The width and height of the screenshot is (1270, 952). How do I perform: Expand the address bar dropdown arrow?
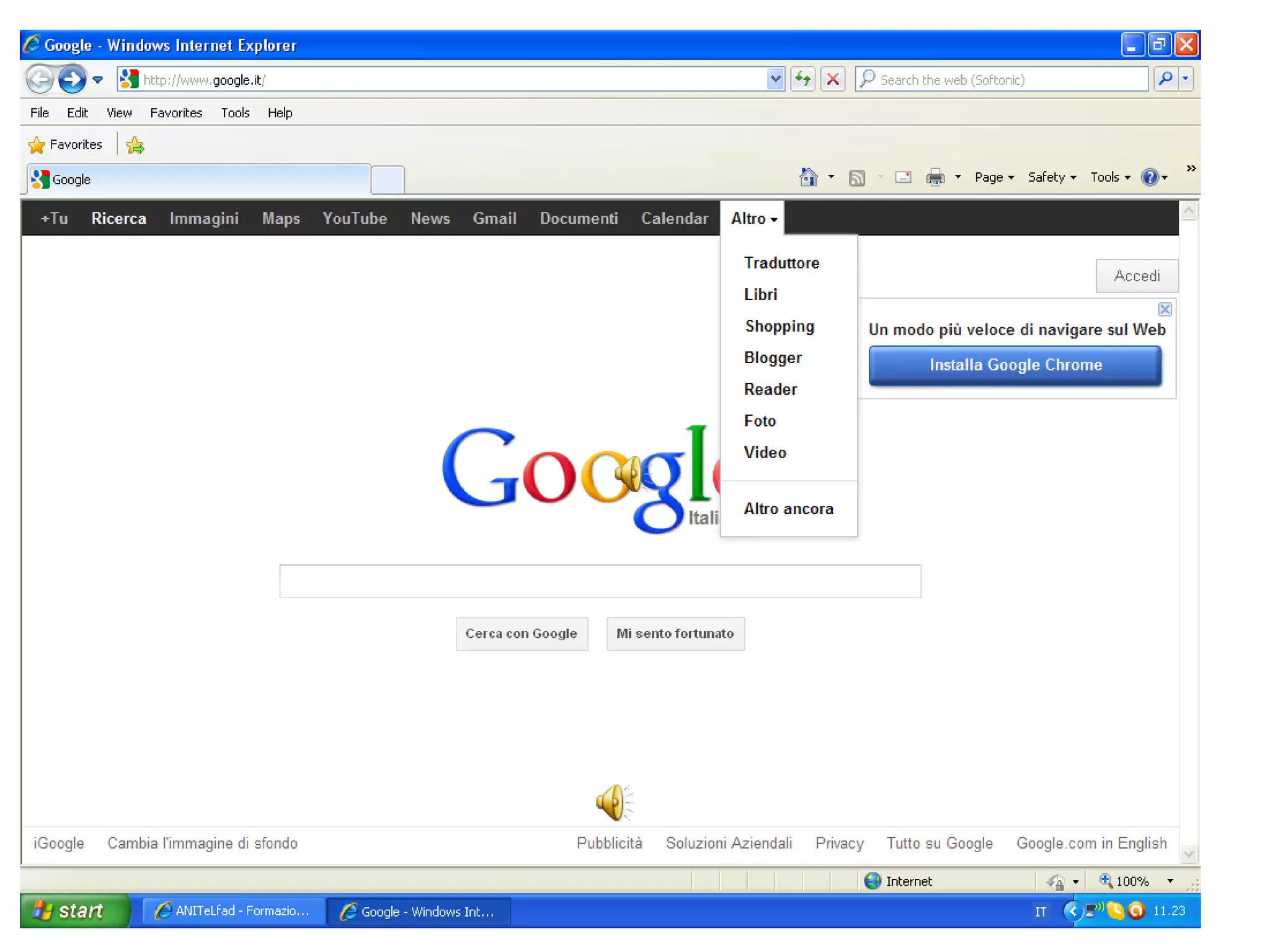775,79
